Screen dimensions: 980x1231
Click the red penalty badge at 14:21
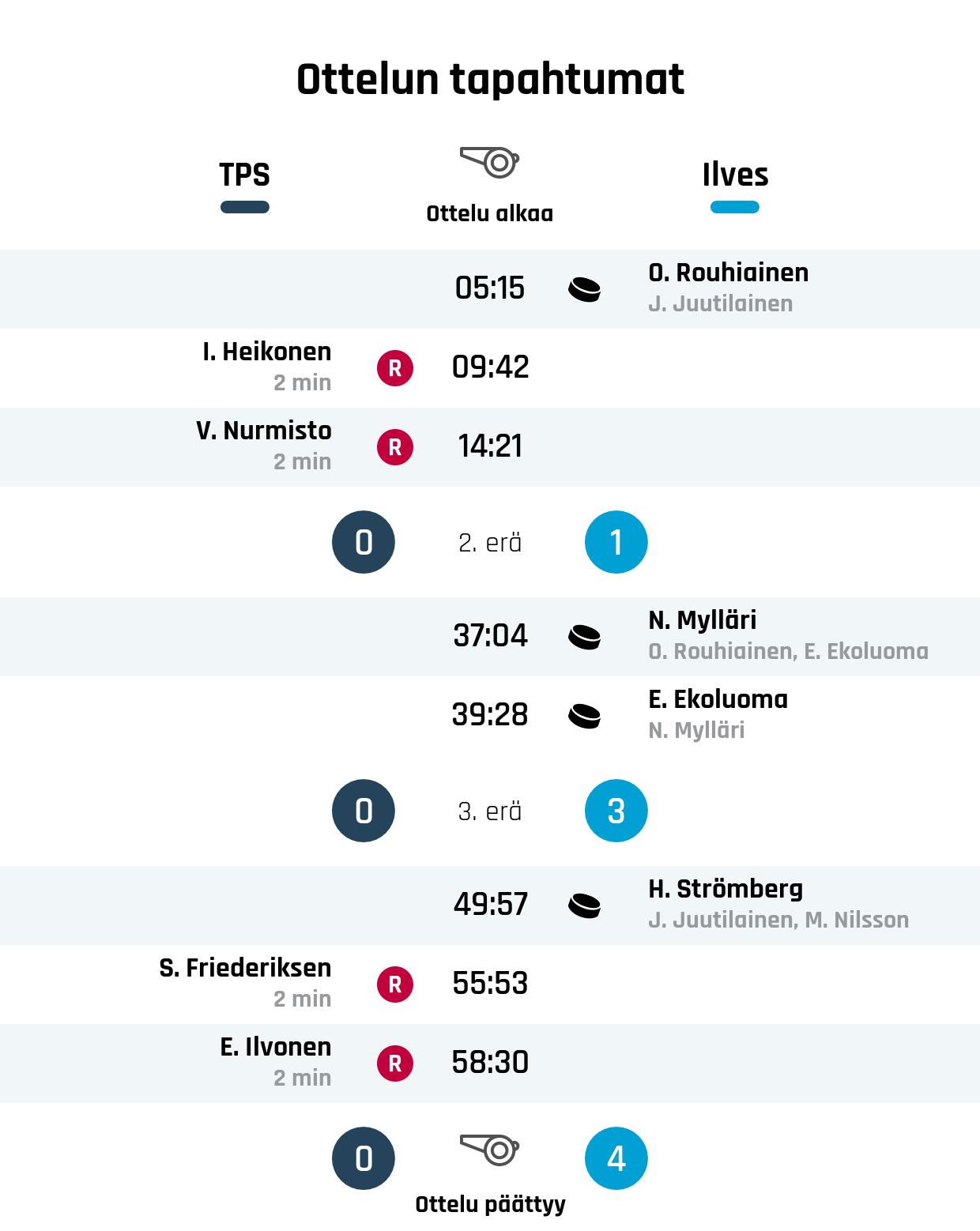tap(395, 447)
